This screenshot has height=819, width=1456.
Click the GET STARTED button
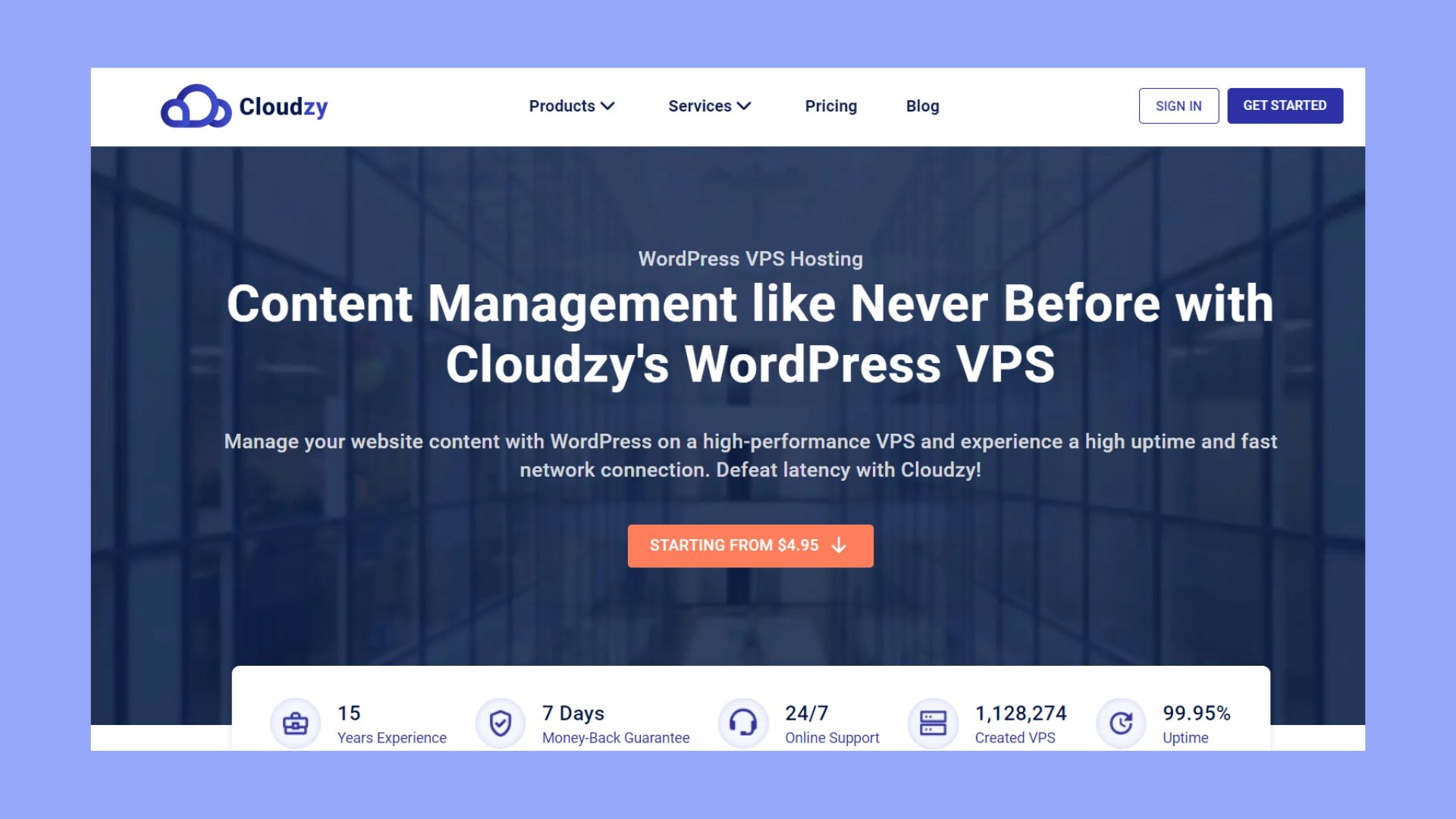click(x=1285, y=105)
